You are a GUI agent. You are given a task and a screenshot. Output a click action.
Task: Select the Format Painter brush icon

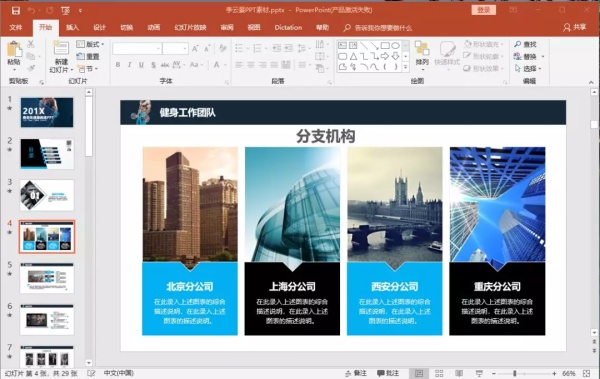tap(31, 69)
